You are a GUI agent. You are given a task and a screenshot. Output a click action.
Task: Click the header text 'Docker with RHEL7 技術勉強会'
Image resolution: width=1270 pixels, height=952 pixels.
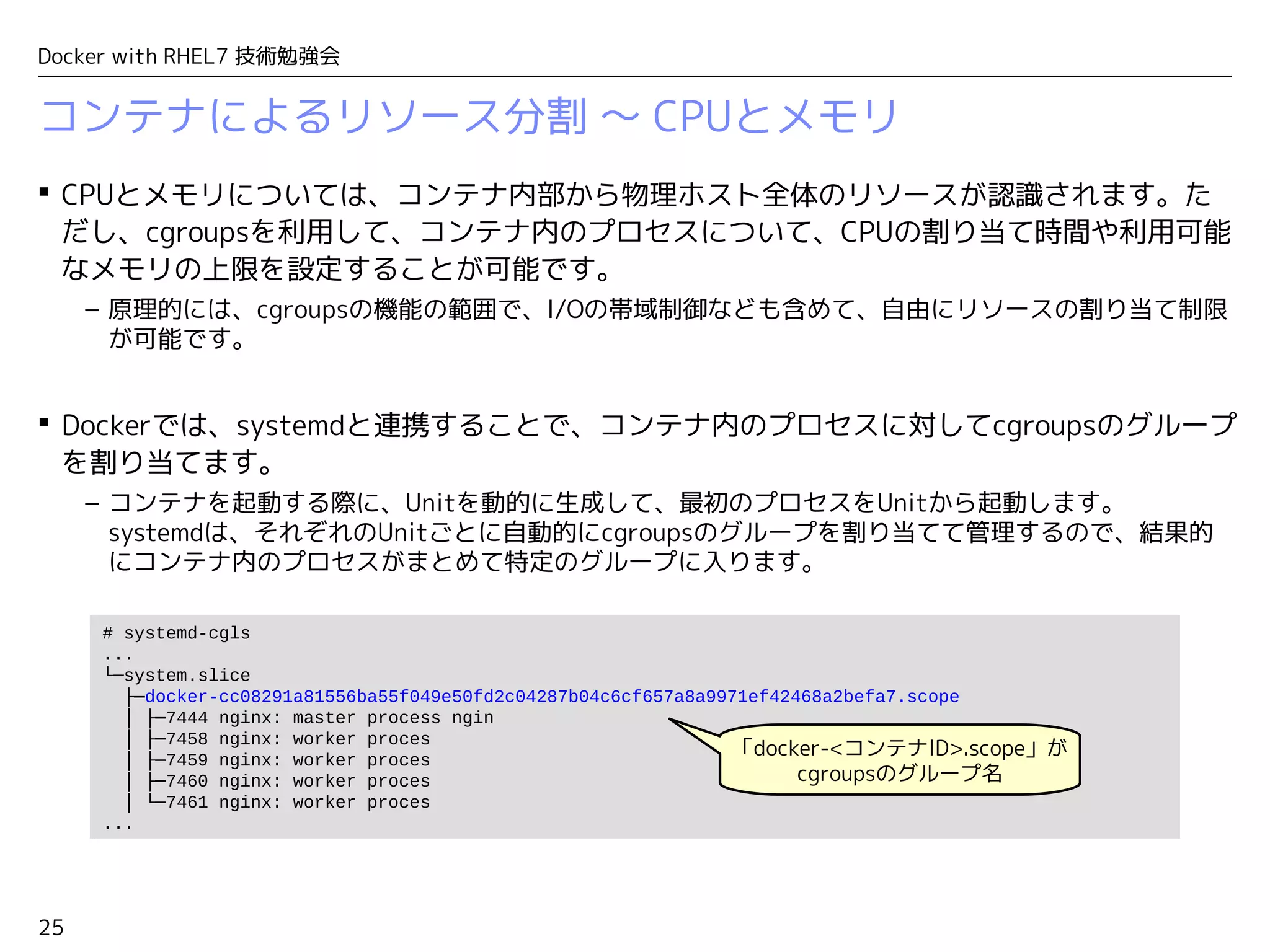[x=189, y=56]
